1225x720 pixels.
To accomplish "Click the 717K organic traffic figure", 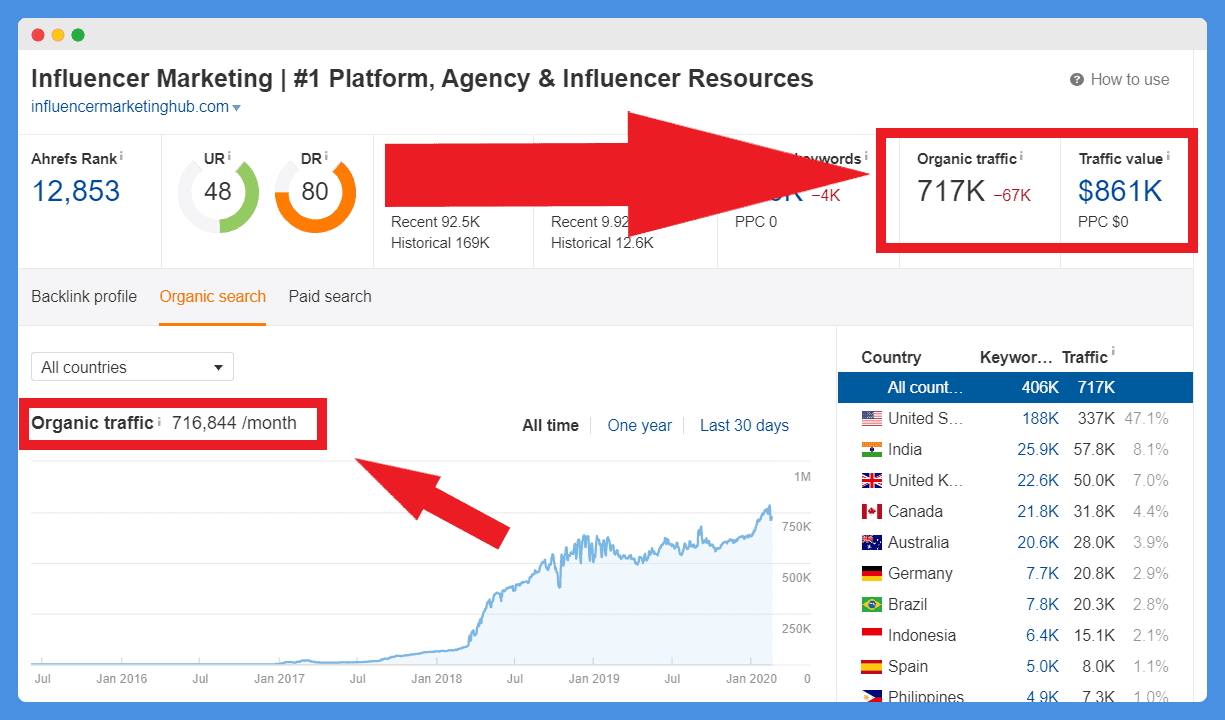I will tap(952, 191).
